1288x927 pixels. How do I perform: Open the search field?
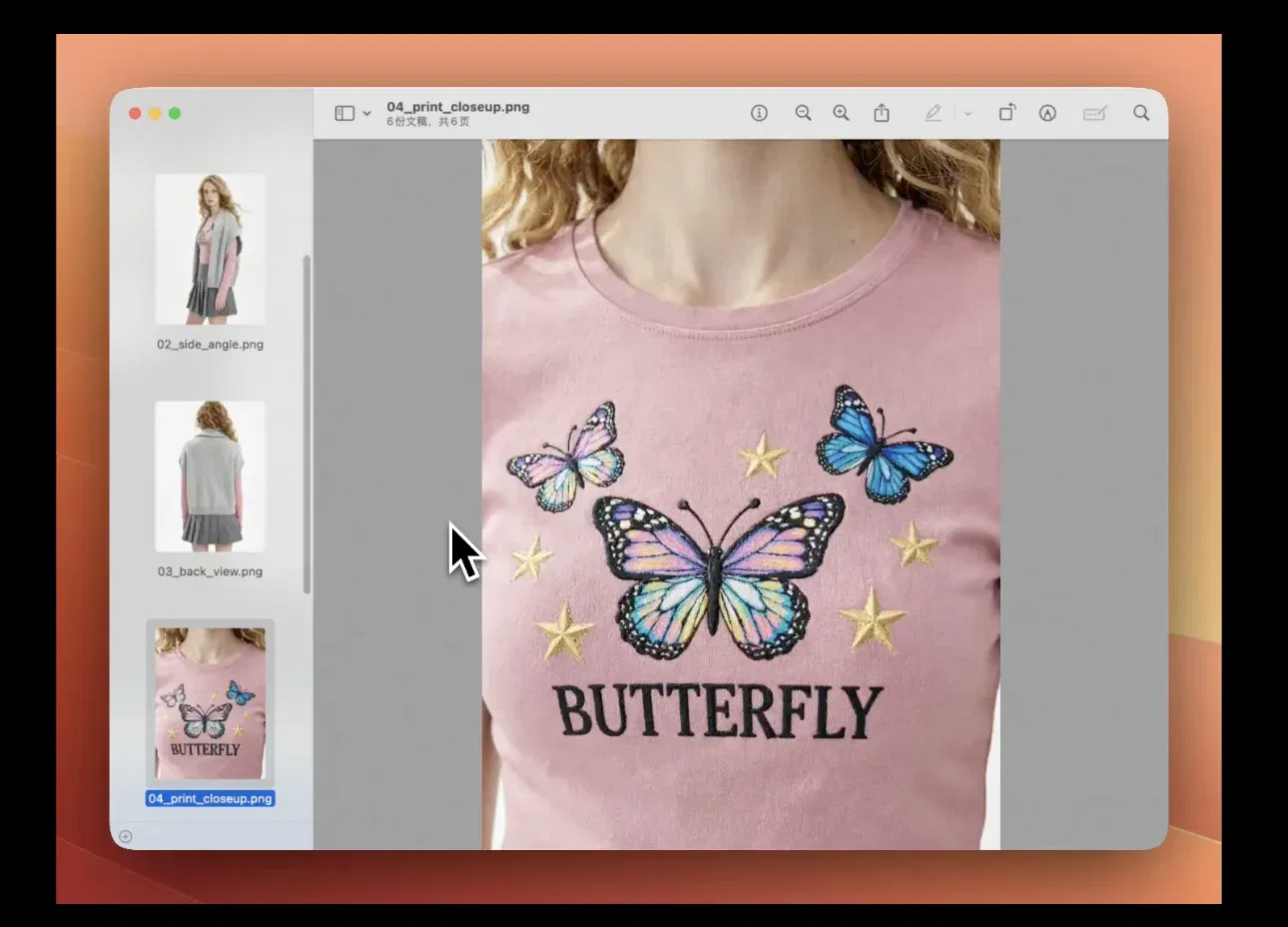coord(1141,114)
